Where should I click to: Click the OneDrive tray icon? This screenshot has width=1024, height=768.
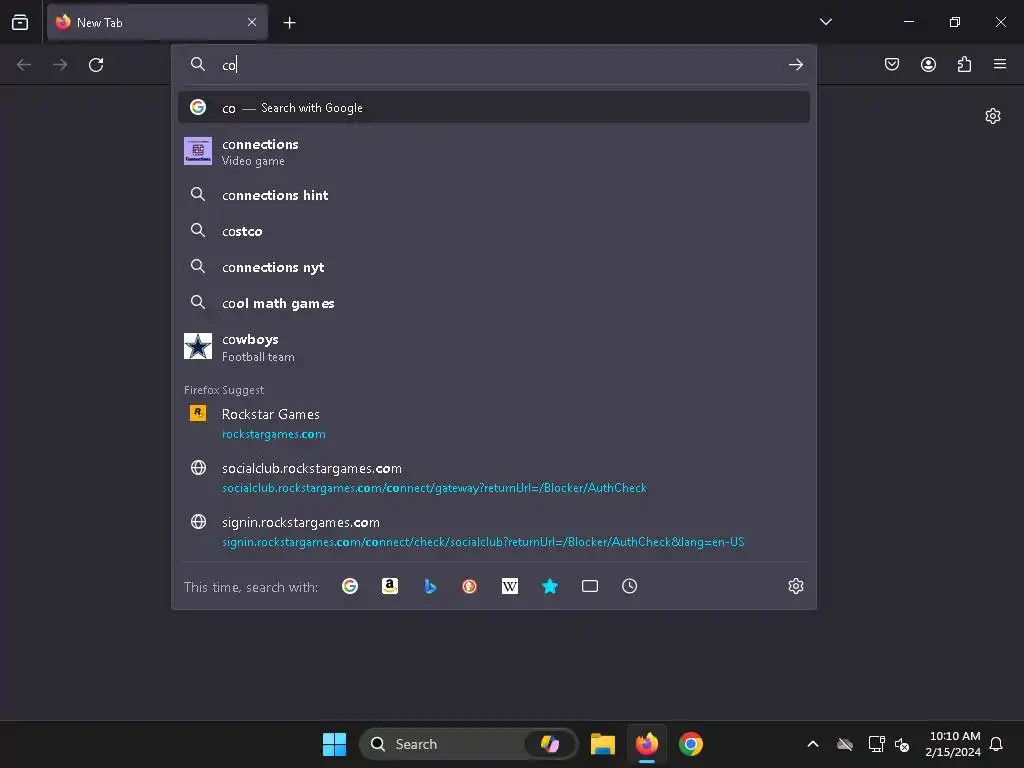coord(845,744)
